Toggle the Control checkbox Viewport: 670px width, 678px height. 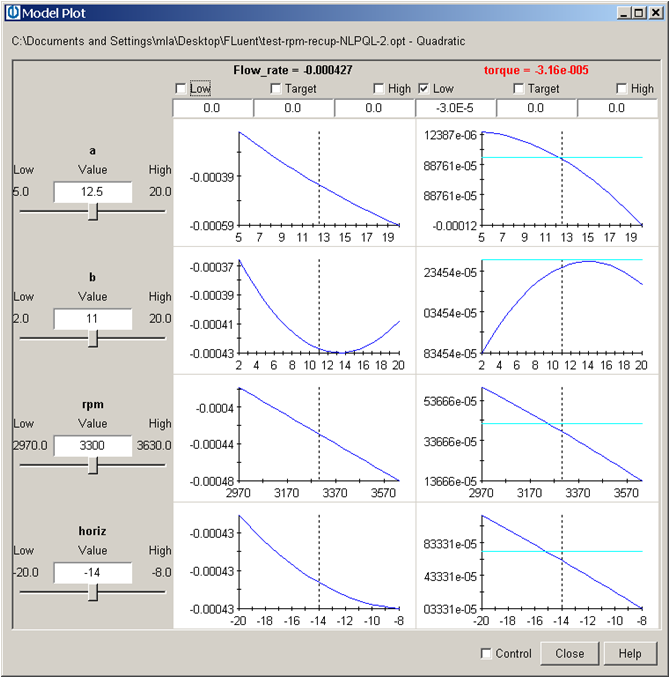click(x=486, y=654)
